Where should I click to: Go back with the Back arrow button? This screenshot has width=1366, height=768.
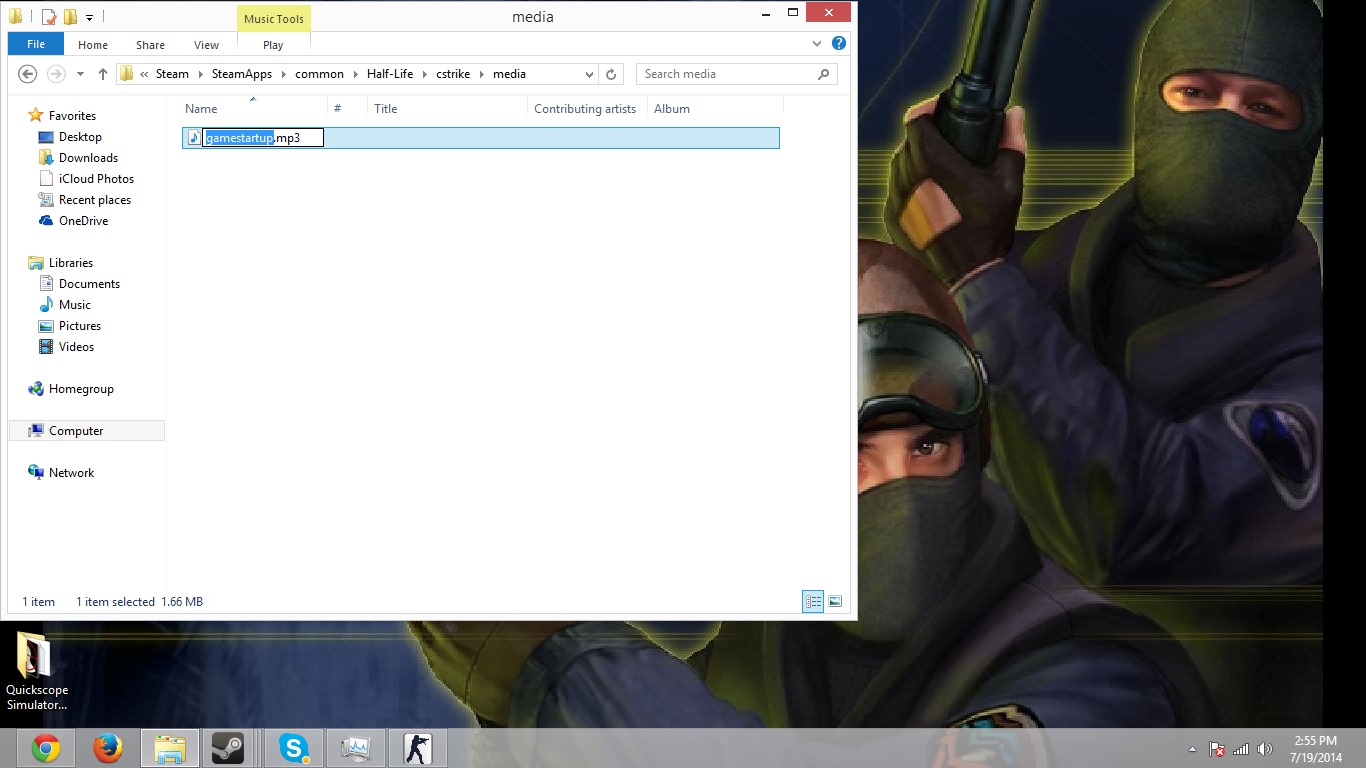[28, 74]
